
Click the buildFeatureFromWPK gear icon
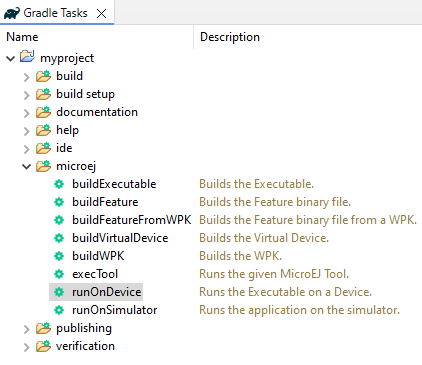click(59, 220)
